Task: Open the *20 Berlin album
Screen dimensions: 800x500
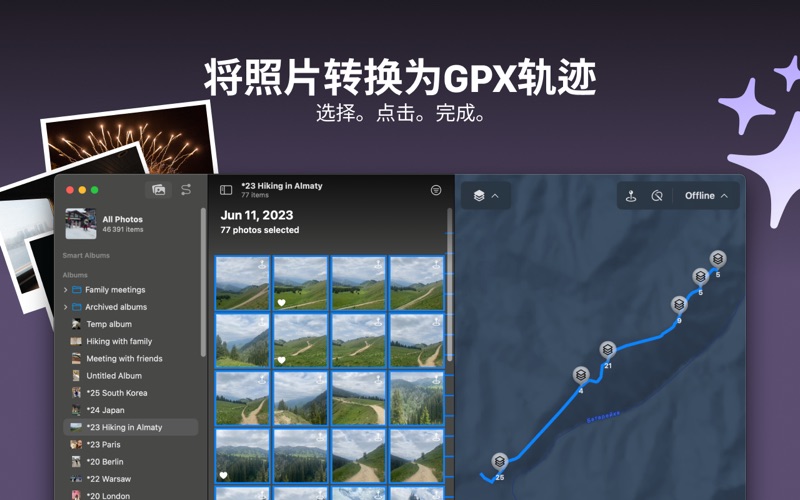Action: point(130,462)
